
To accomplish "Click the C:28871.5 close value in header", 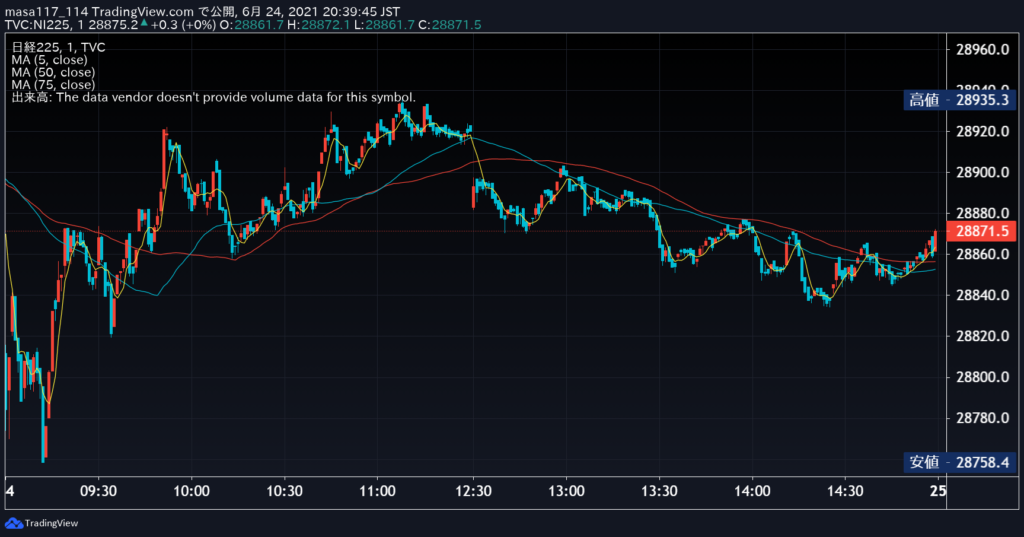I will (x=450, y=25).
